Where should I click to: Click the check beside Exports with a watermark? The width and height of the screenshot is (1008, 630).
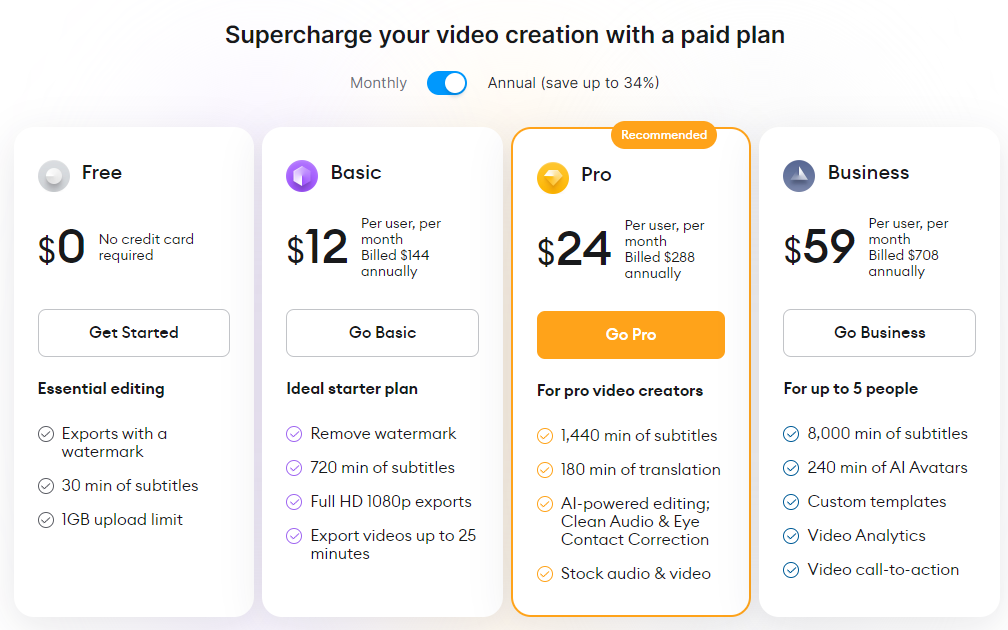tap(45, 433)
